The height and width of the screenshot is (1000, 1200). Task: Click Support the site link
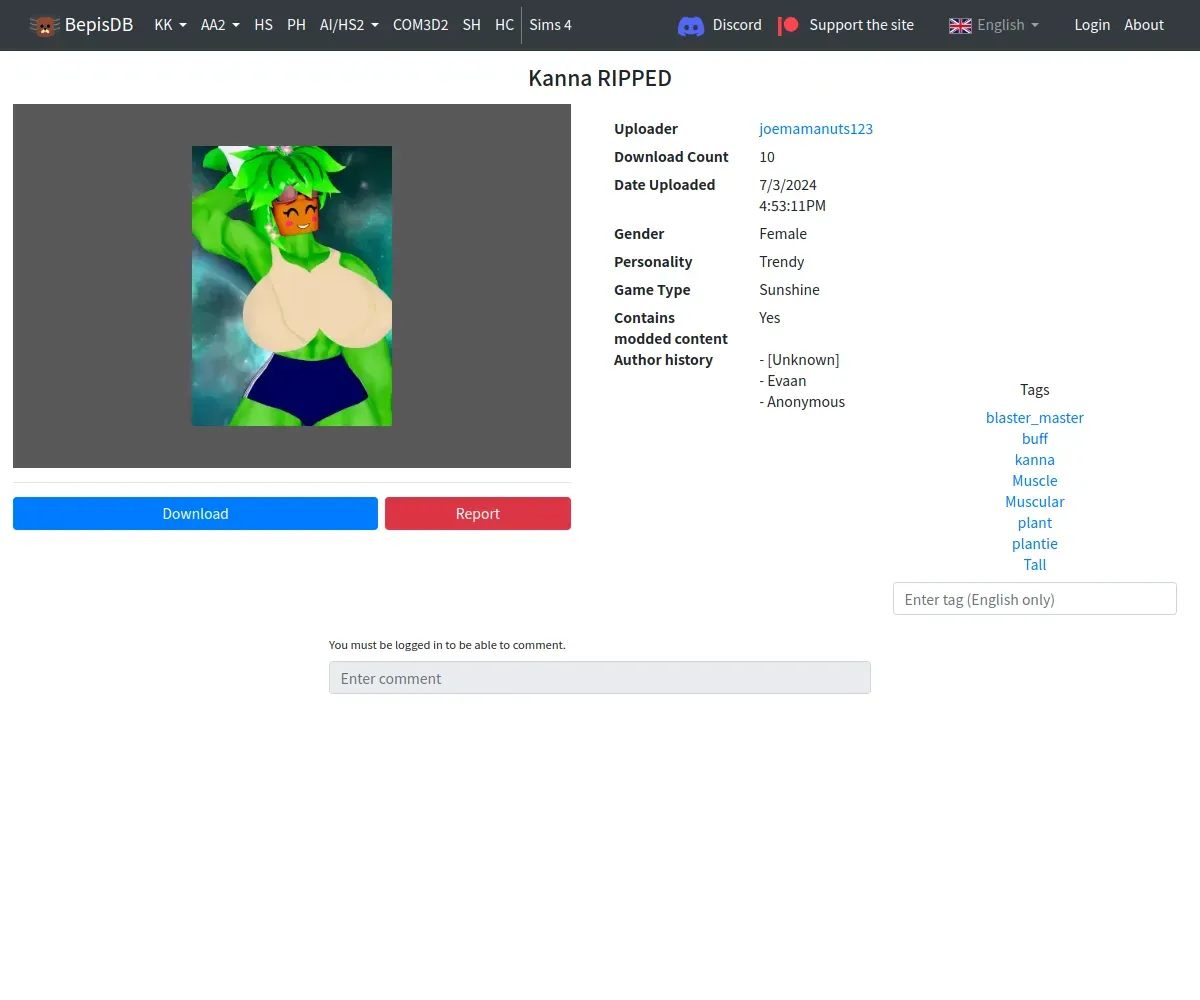point(861,25)
